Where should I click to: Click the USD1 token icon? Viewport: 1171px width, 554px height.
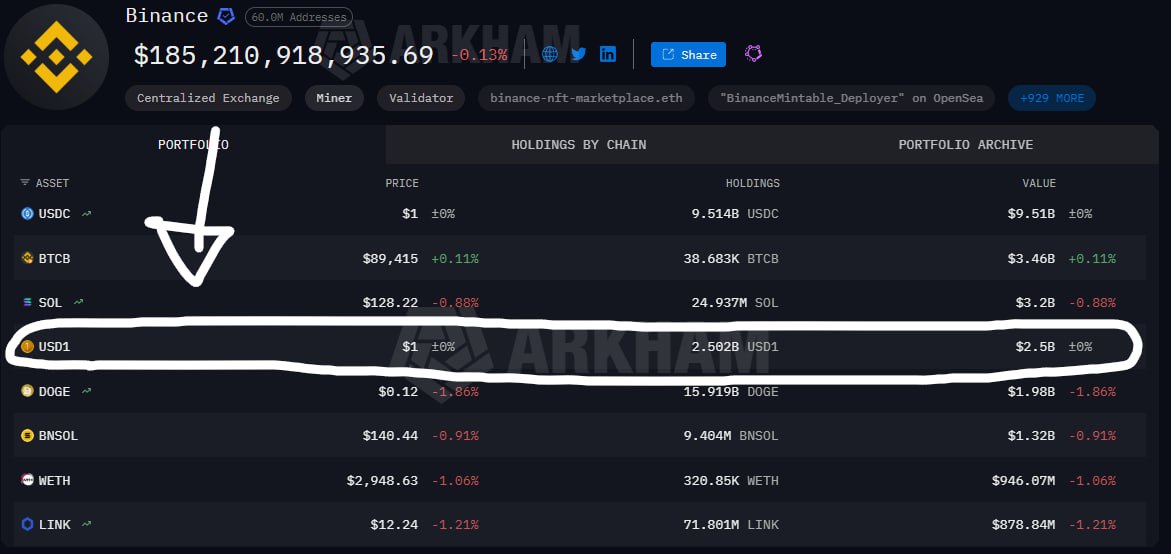[x=27, y=346]
